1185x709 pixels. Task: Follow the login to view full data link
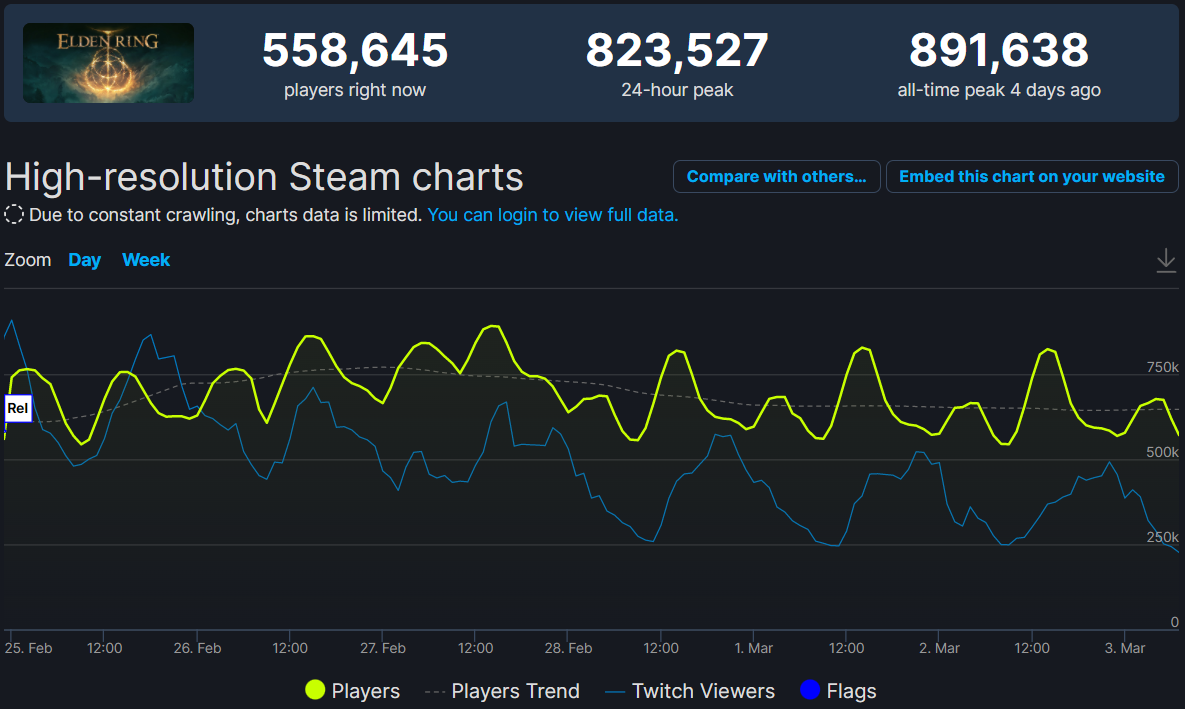(x=553, y=215)
